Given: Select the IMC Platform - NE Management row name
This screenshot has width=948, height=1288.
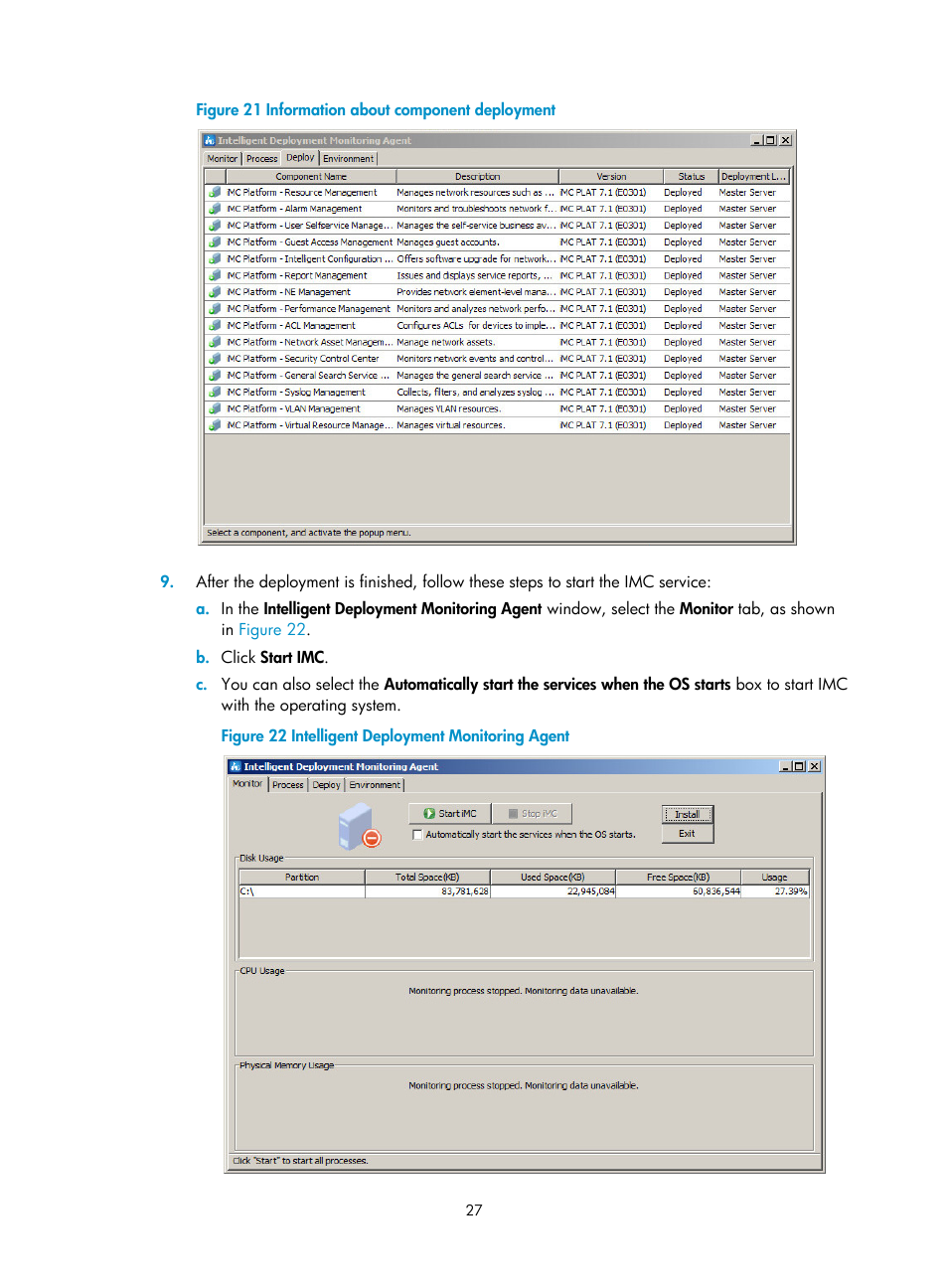Looking at the screenshot, I should (x=288, y=292).
